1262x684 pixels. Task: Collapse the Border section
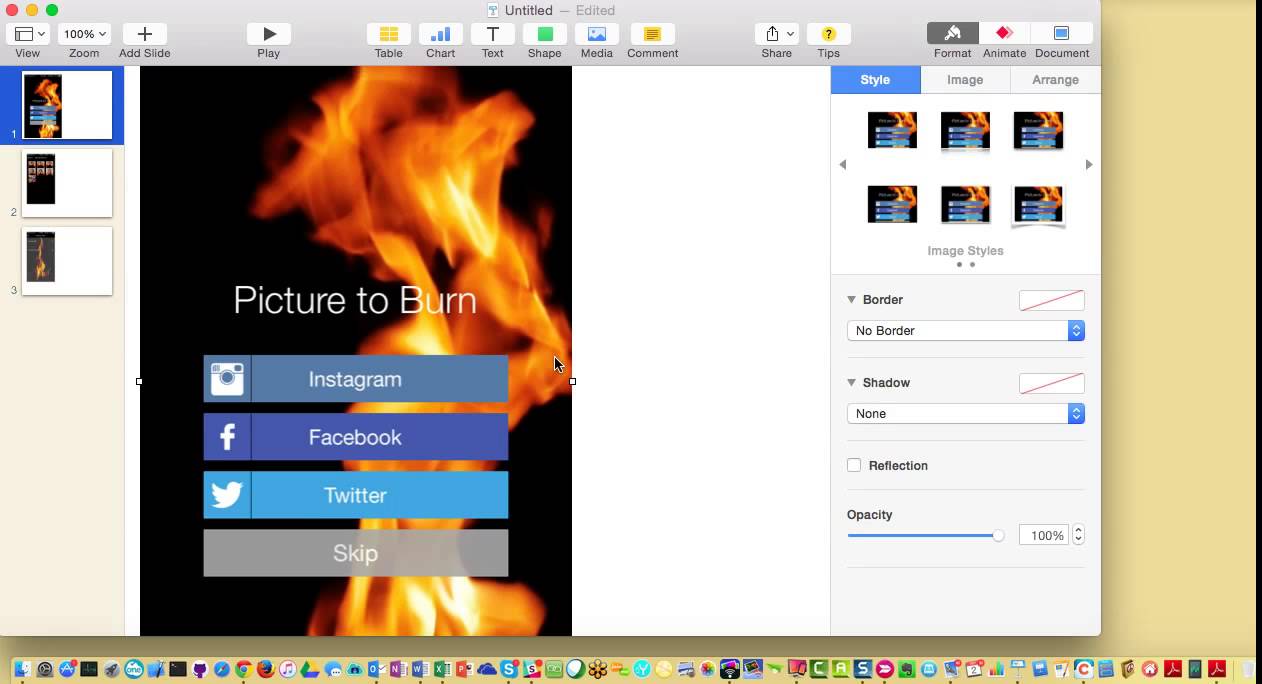(x=852, y=300)
